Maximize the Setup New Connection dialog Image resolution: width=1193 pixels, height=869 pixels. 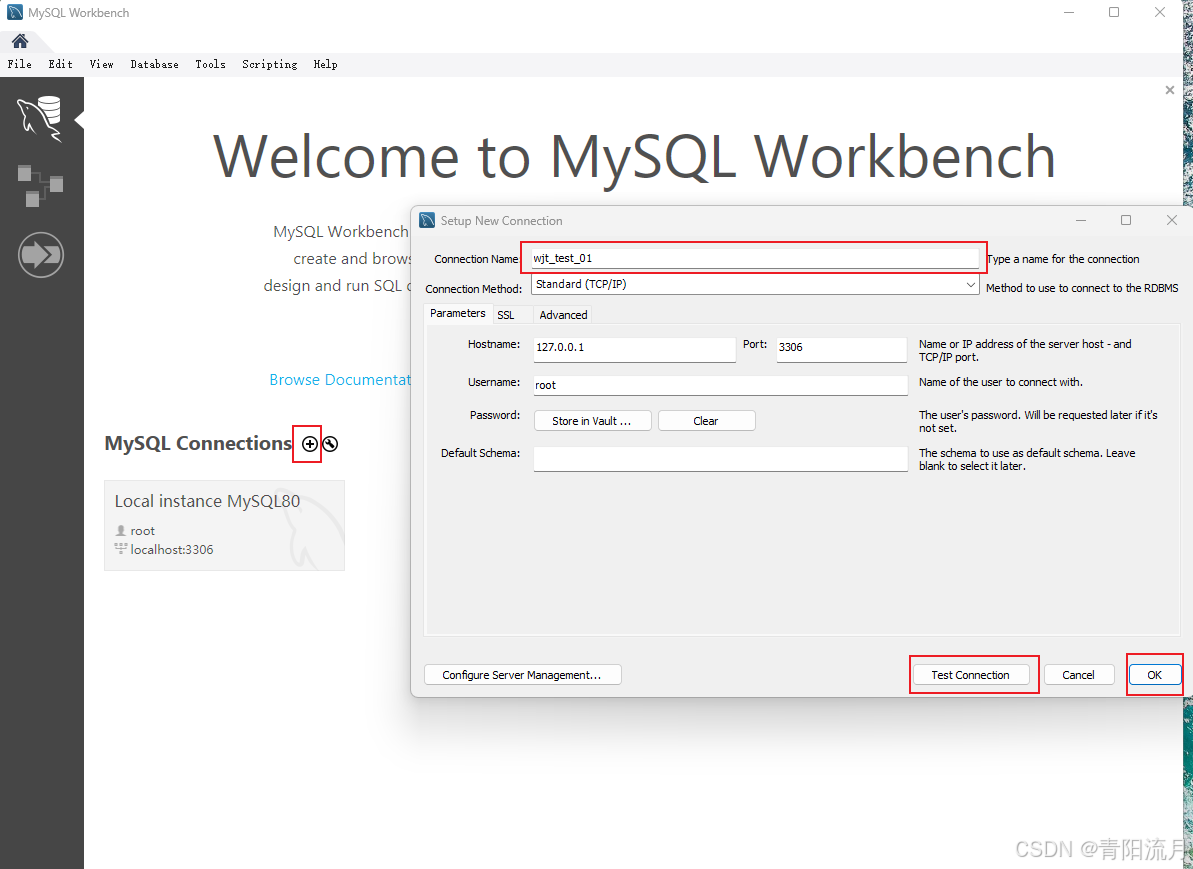pyautogui.click(x=1126, y=220)
